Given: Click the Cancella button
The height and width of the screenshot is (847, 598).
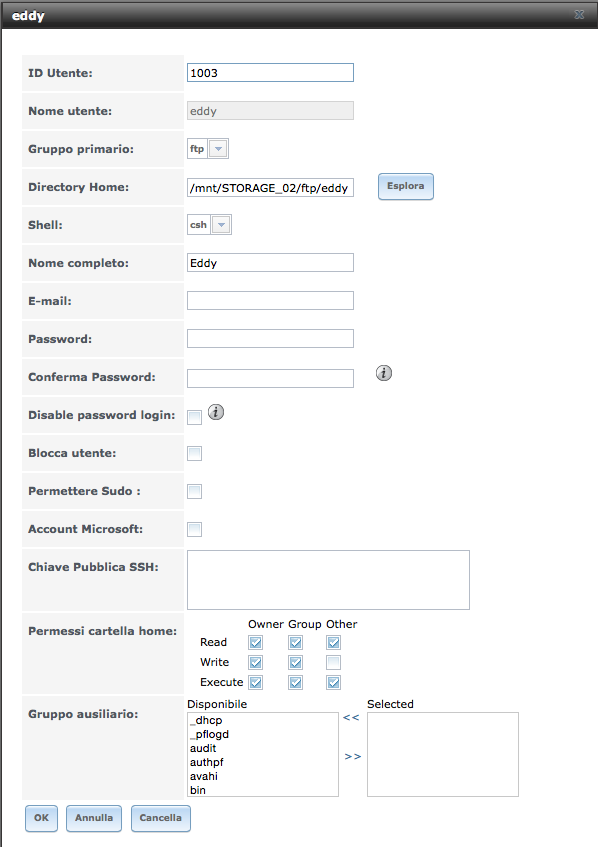Looking at the screenshot, I should [x=161, y=818].
